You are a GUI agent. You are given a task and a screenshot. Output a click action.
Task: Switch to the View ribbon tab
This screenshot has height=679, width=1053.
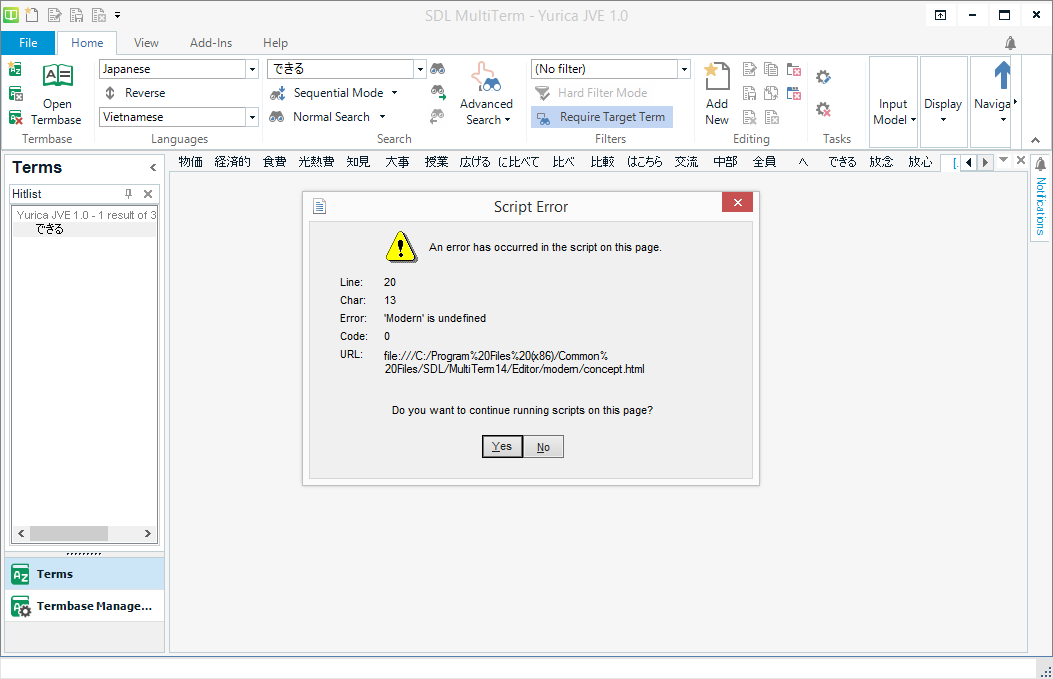[146, 43]
